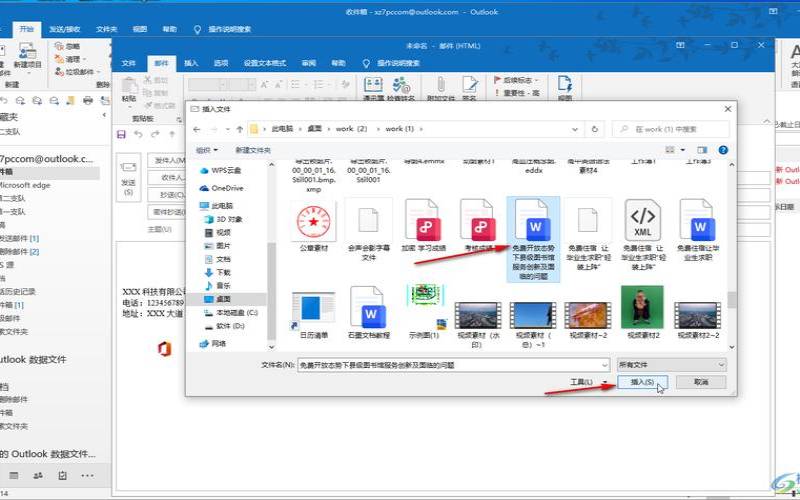Click the 插入(S) button in dialog

point(642,382)
